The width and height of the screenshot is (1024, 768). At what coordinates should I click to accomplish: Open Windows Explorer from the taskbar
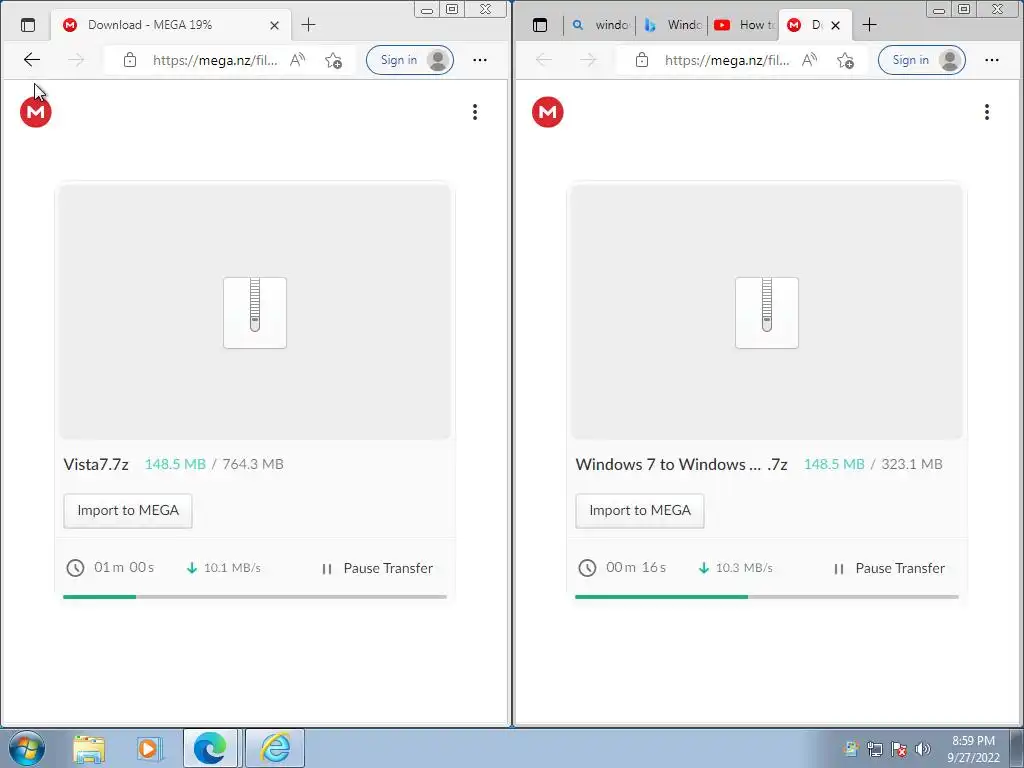89,749
